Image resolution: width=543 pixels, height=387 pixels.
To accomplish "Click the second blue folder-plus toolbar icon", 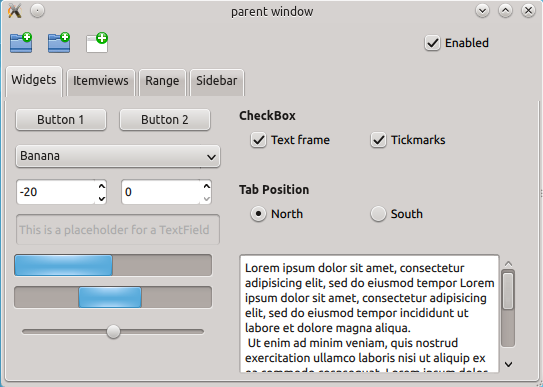I will point(59,43).
